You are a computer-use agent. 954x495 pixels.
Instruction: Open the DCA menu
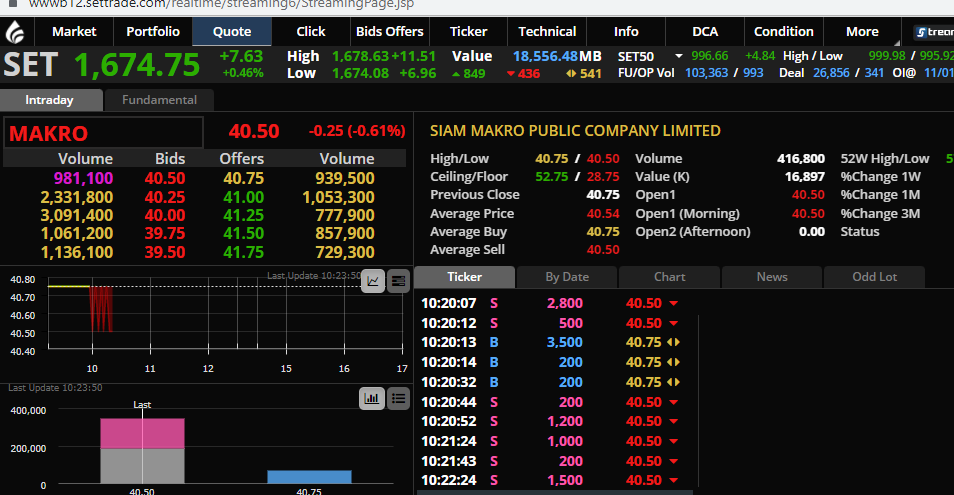(705, 32)
